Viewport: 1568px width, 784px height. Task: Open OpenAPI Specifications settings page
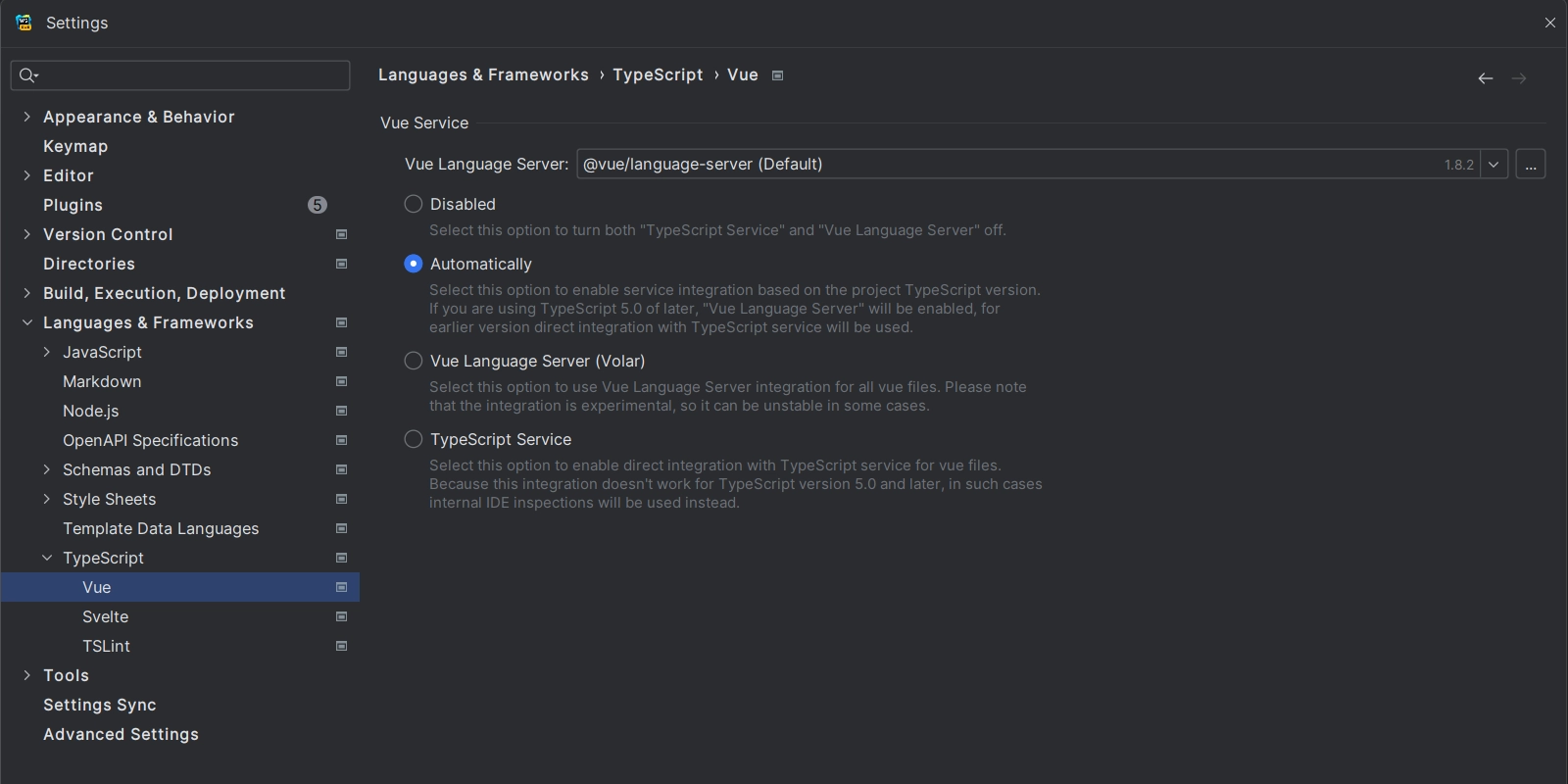(151, 440)
